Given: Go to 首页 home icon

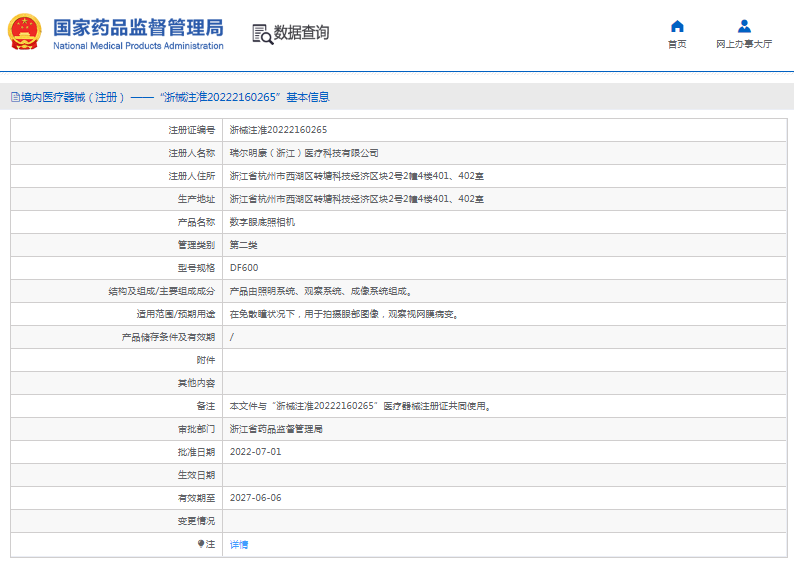Looking at the screenshot, I should pos(677,26).
